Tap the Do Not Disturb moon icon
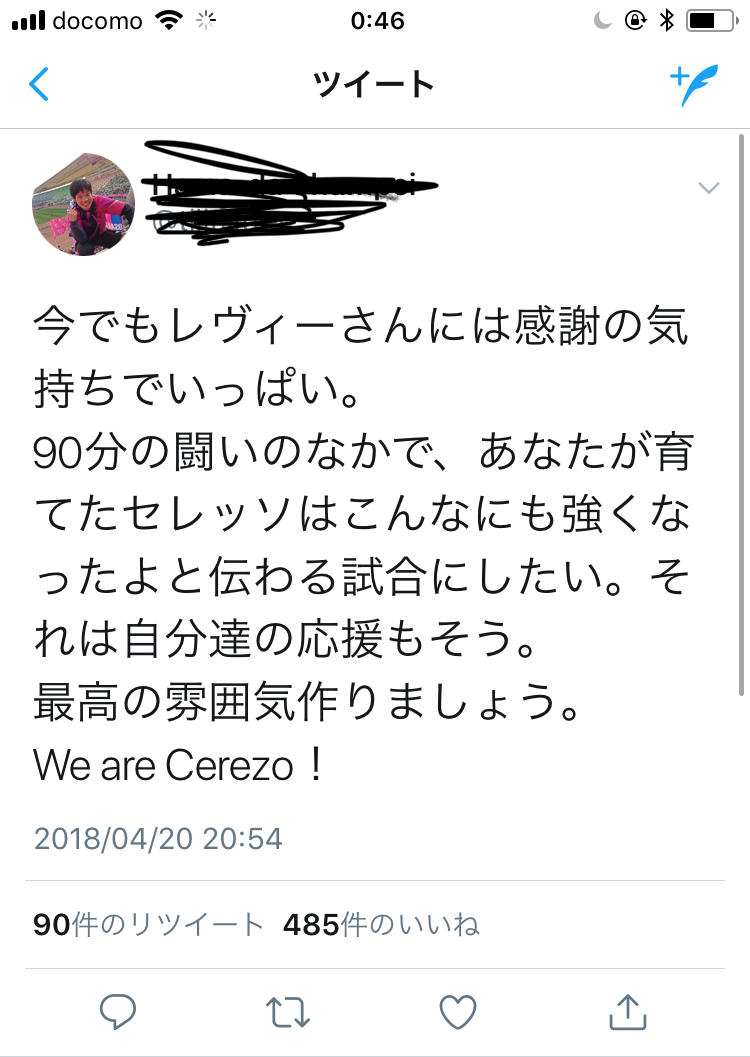This screenshot has height=1057, width=750. 602,20
